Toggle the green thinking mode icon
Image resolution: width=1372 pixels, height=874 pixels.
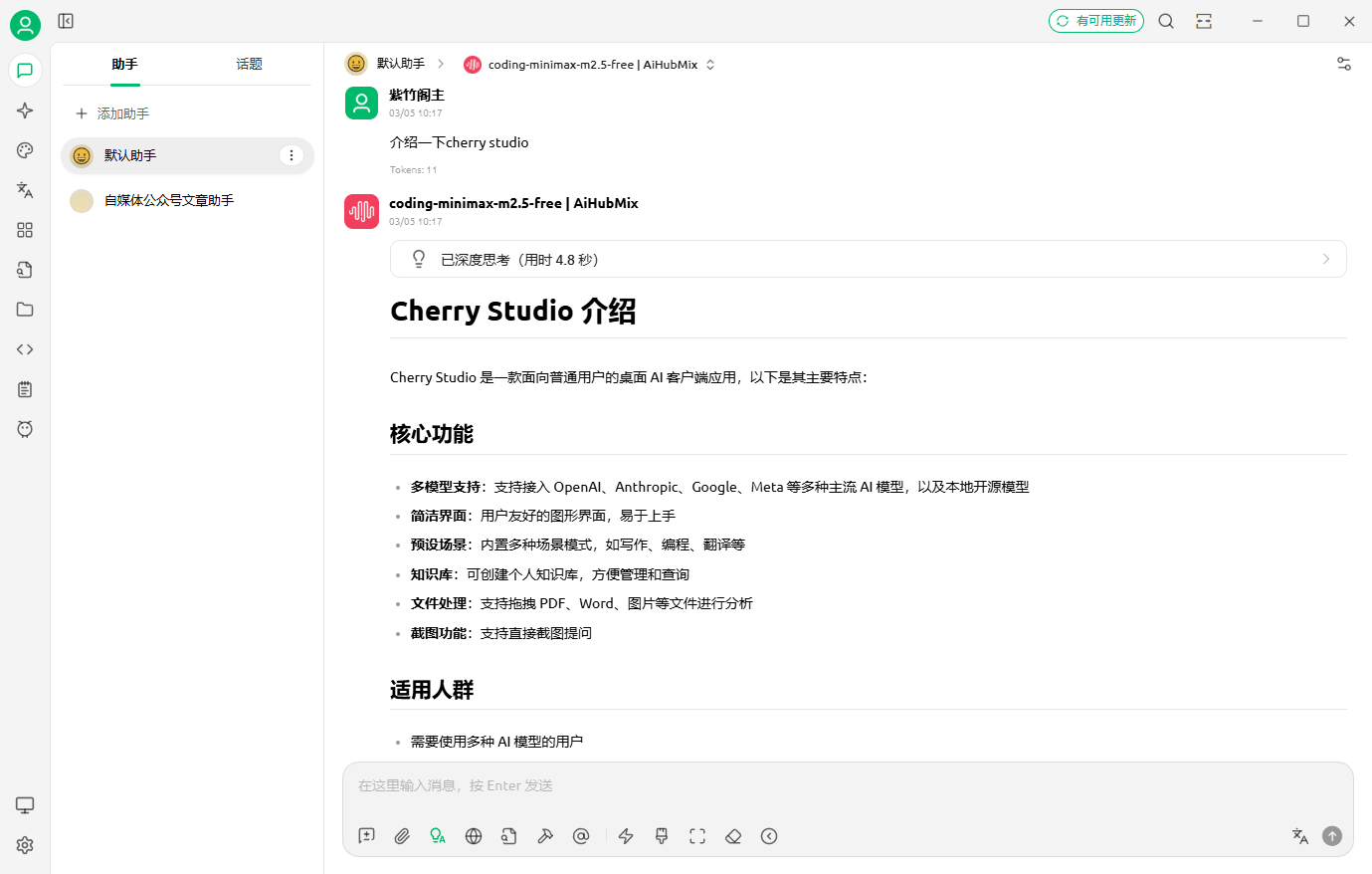(438, 836)
